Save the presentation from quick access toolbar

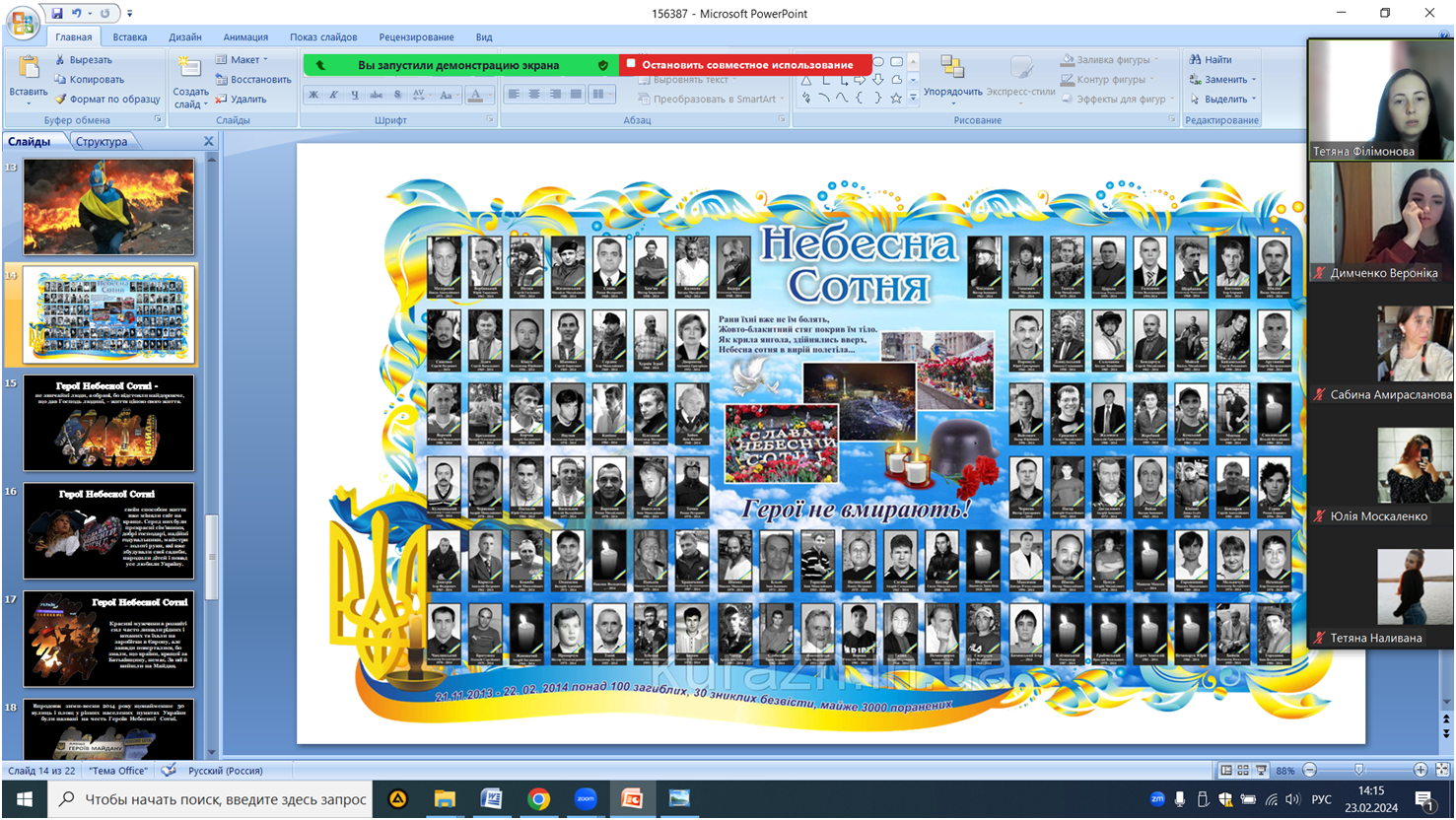coord(57,14)
